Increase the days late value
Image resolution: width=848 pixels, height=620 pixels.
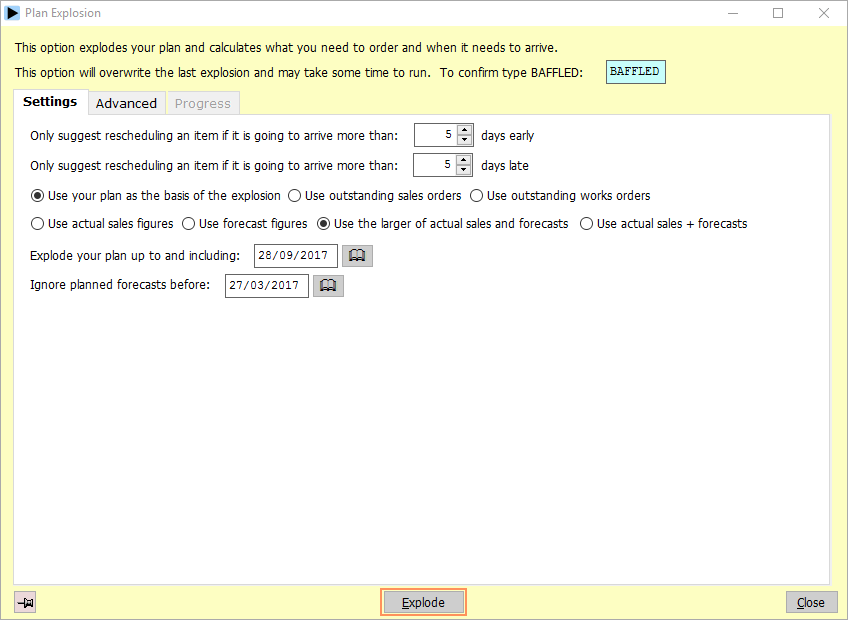coord(463,160)
